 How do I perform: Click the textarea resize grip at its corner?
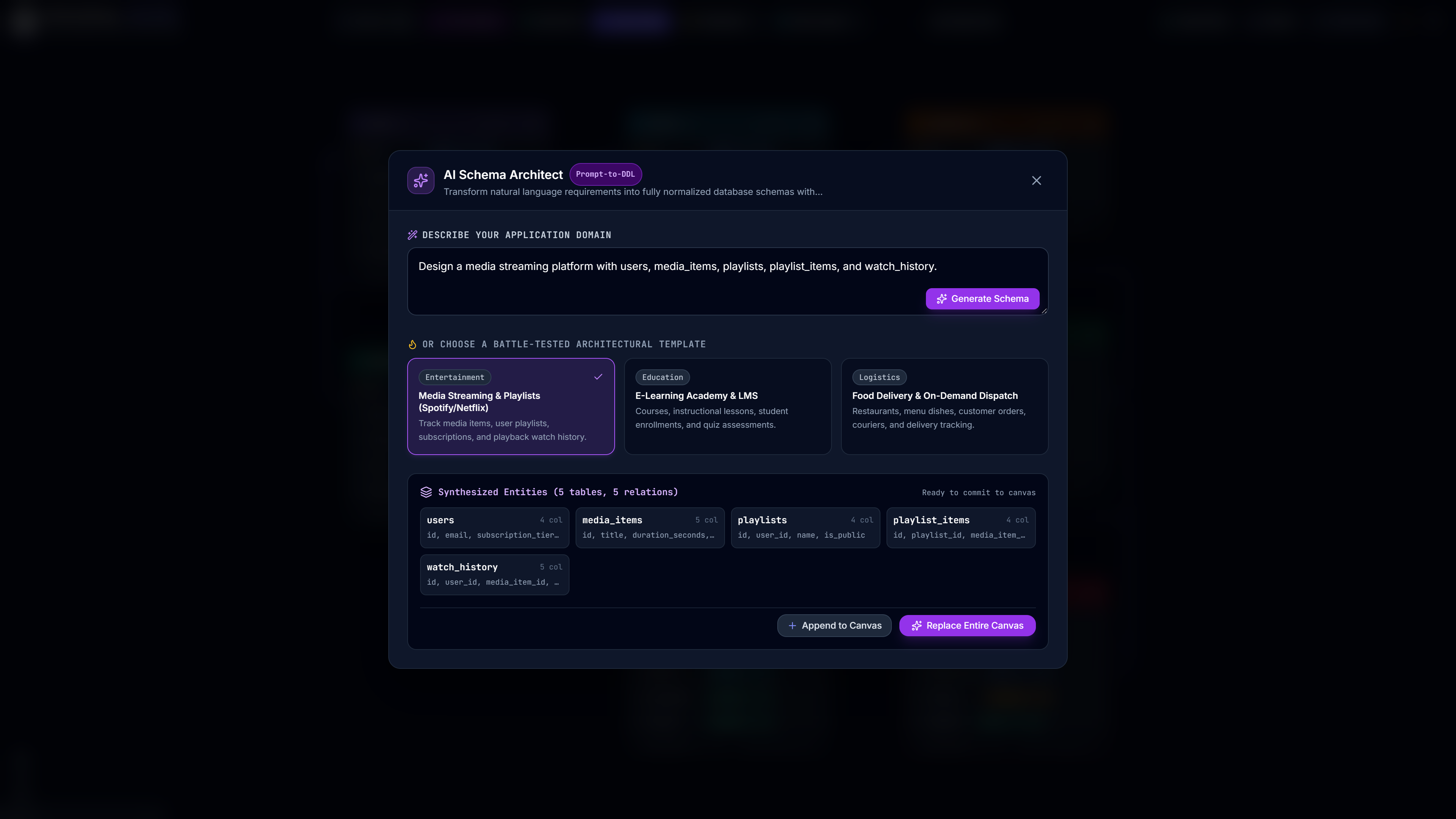tap(1044, 311)
